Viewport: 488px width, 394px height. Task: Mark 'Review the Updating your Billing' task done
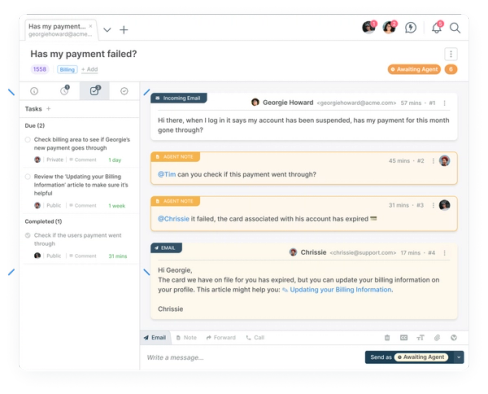28,177
